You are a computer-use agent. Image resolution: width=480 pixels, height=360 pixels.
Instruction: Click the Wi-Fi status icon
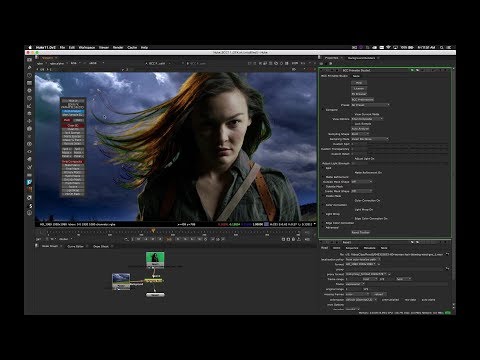388,47
